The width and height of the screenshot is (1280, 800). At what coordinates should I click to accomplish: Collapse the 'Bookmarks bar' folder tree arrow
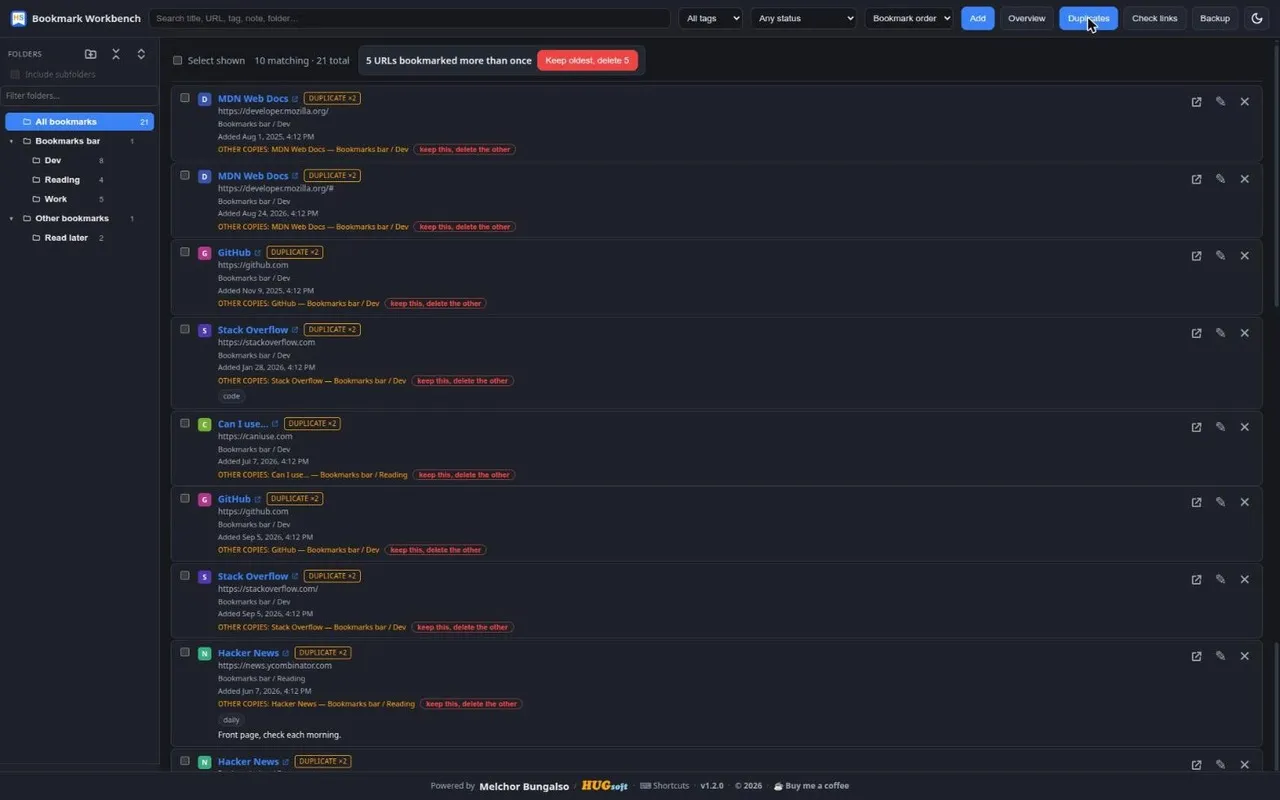pos(12,141)
